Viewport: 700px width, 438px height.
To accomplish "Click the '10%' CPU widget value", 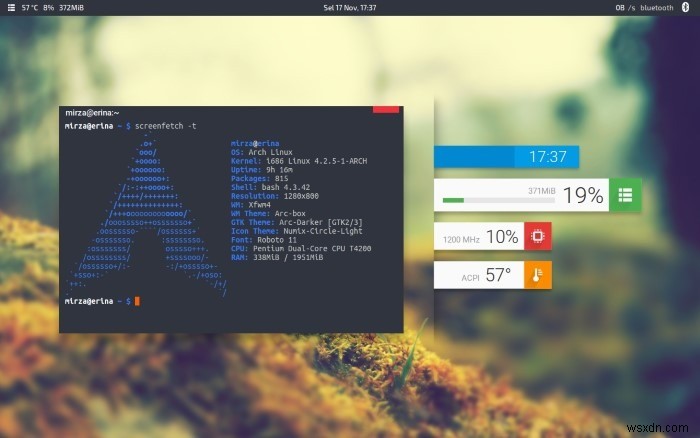I will point(502,237).
